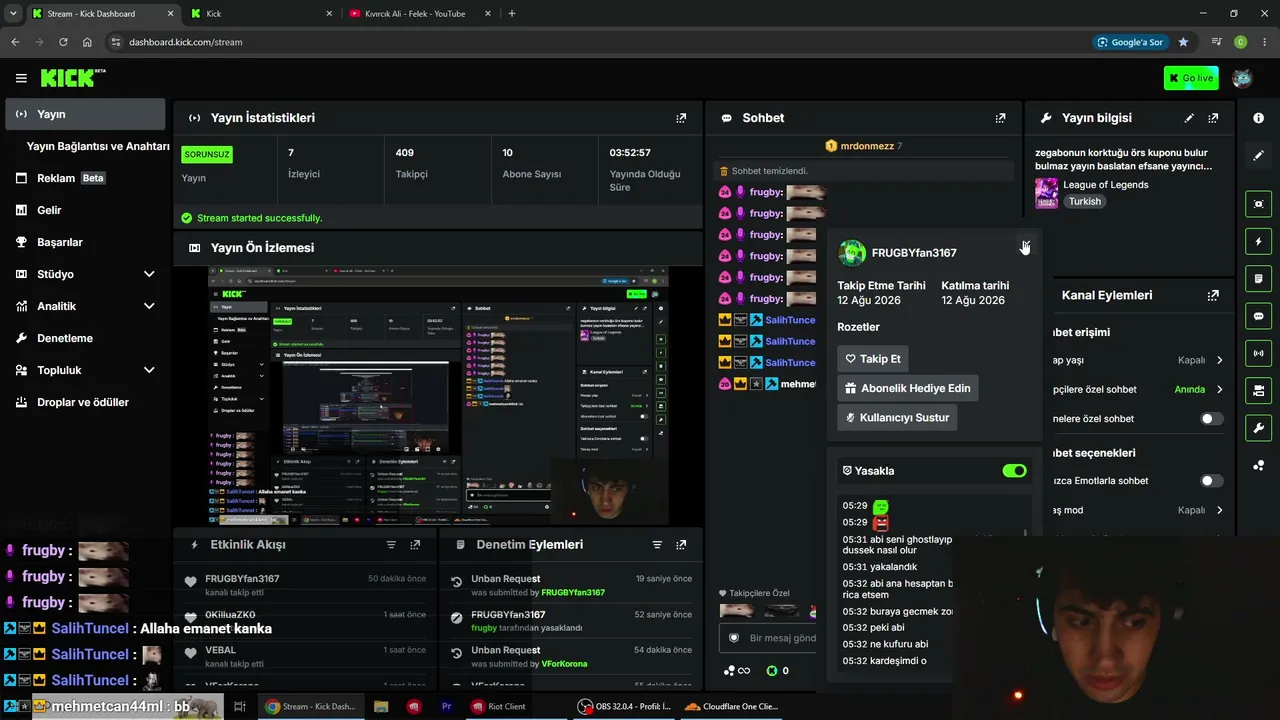The width and height of the screenshot is (1280, 720).
Task: Click the stream preview thumbnail
Action: point(438,396)
